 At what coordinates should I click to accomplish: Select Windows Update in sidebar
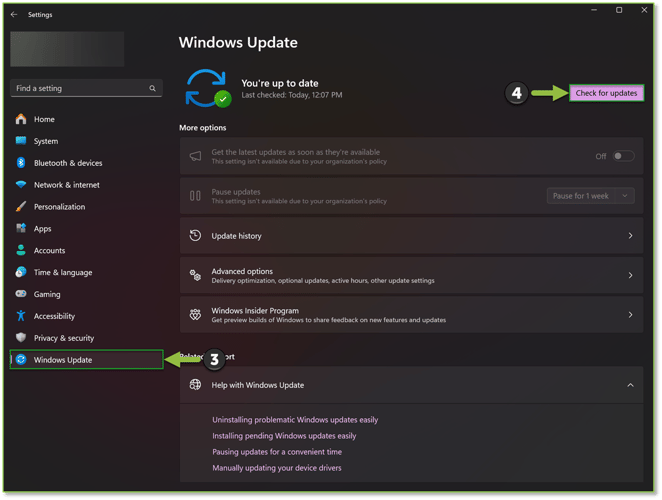coord(87,359)
